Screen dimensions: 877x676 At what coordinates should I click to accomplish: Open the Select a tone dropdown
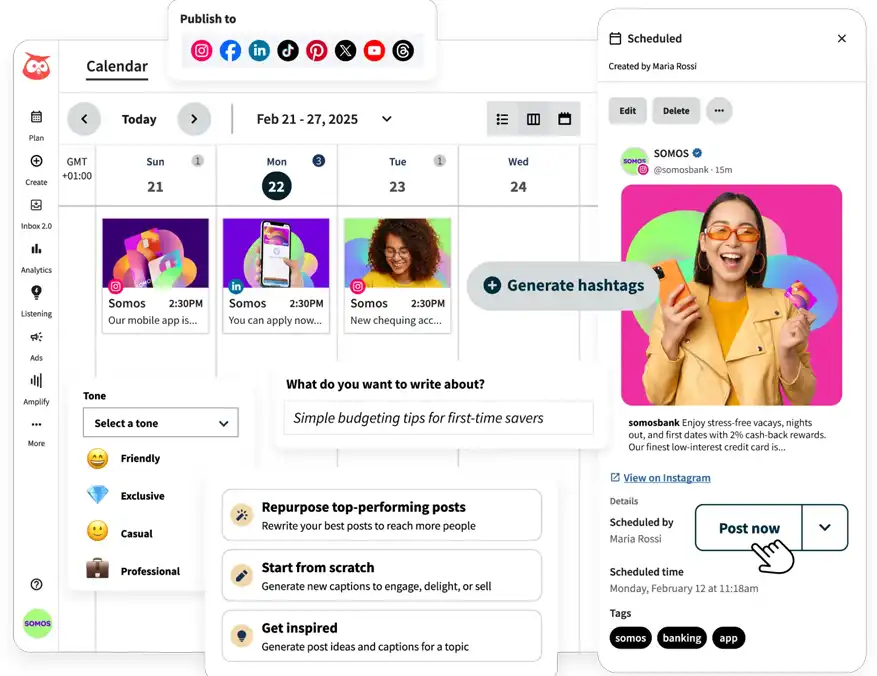160,422
